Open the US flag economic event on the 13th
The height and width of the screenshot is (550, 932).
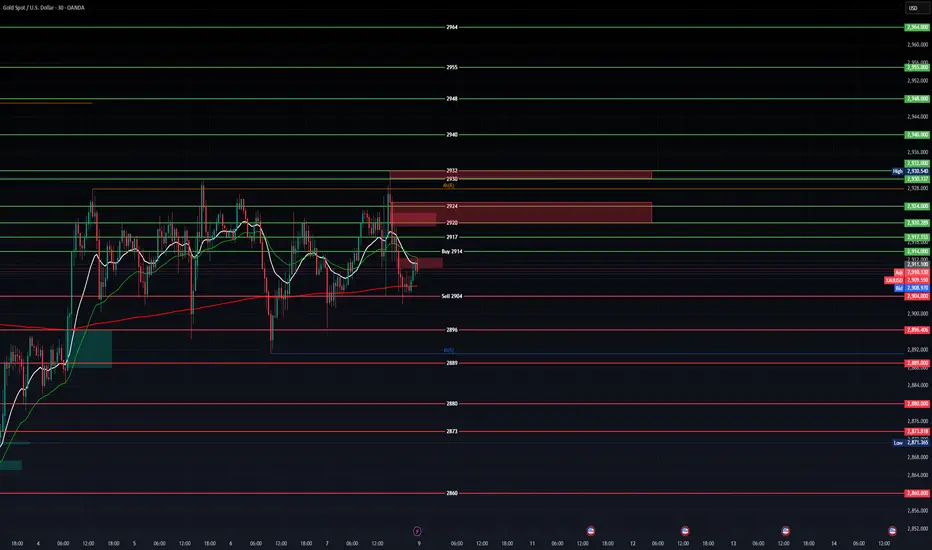pos(785,531)
